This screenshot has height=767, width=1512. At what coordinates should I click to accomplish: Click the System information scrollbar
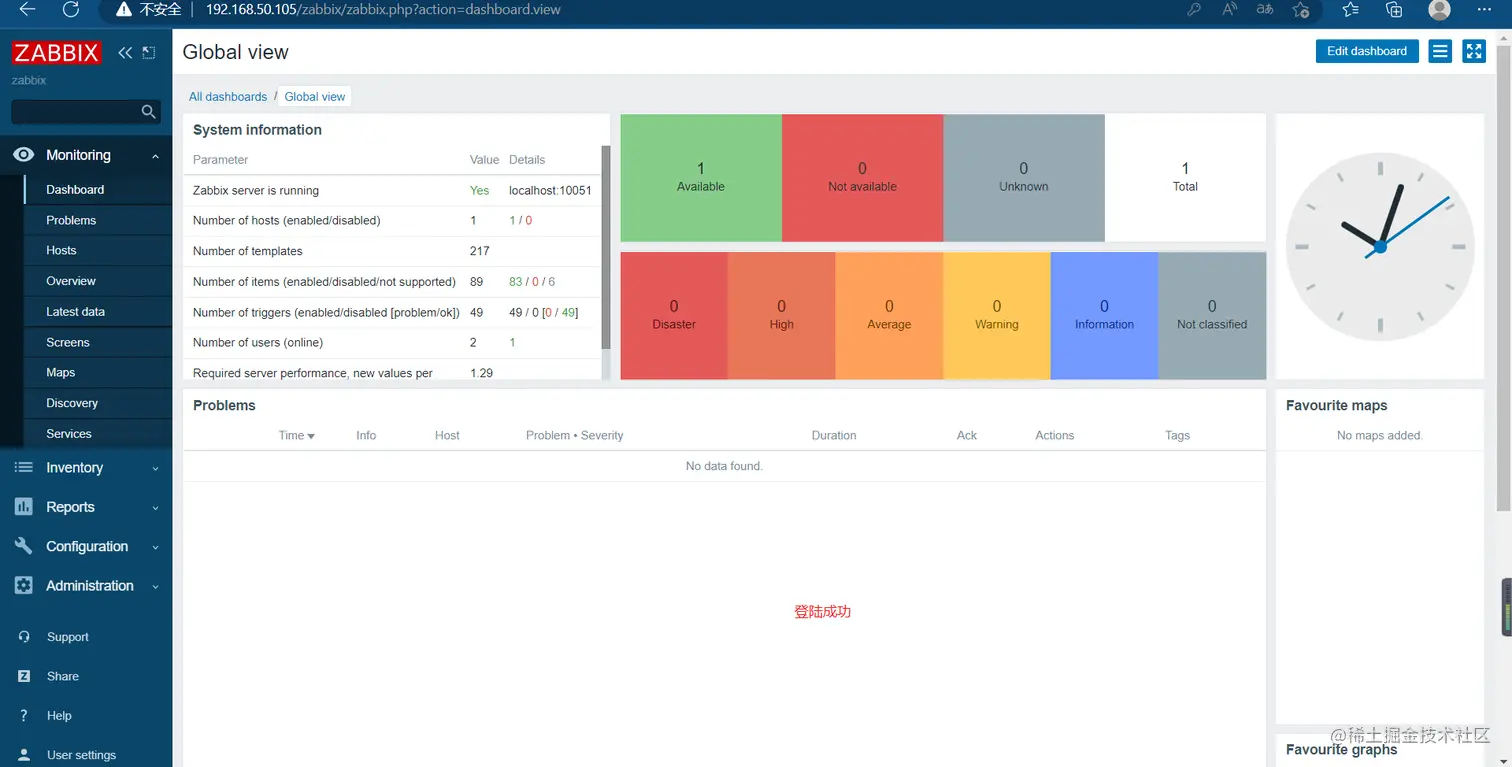pyautogui.click(x=605, y=247)
